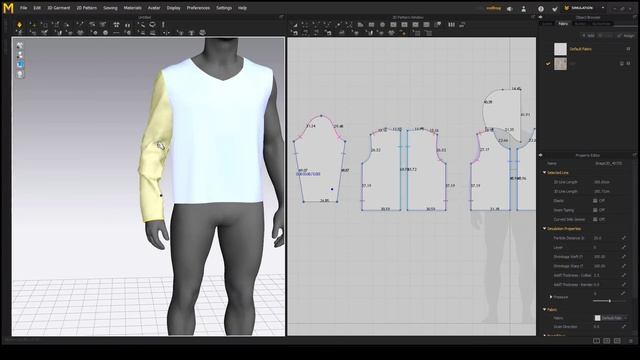Click the Particle Distance value field

click(x=606, y=238)
